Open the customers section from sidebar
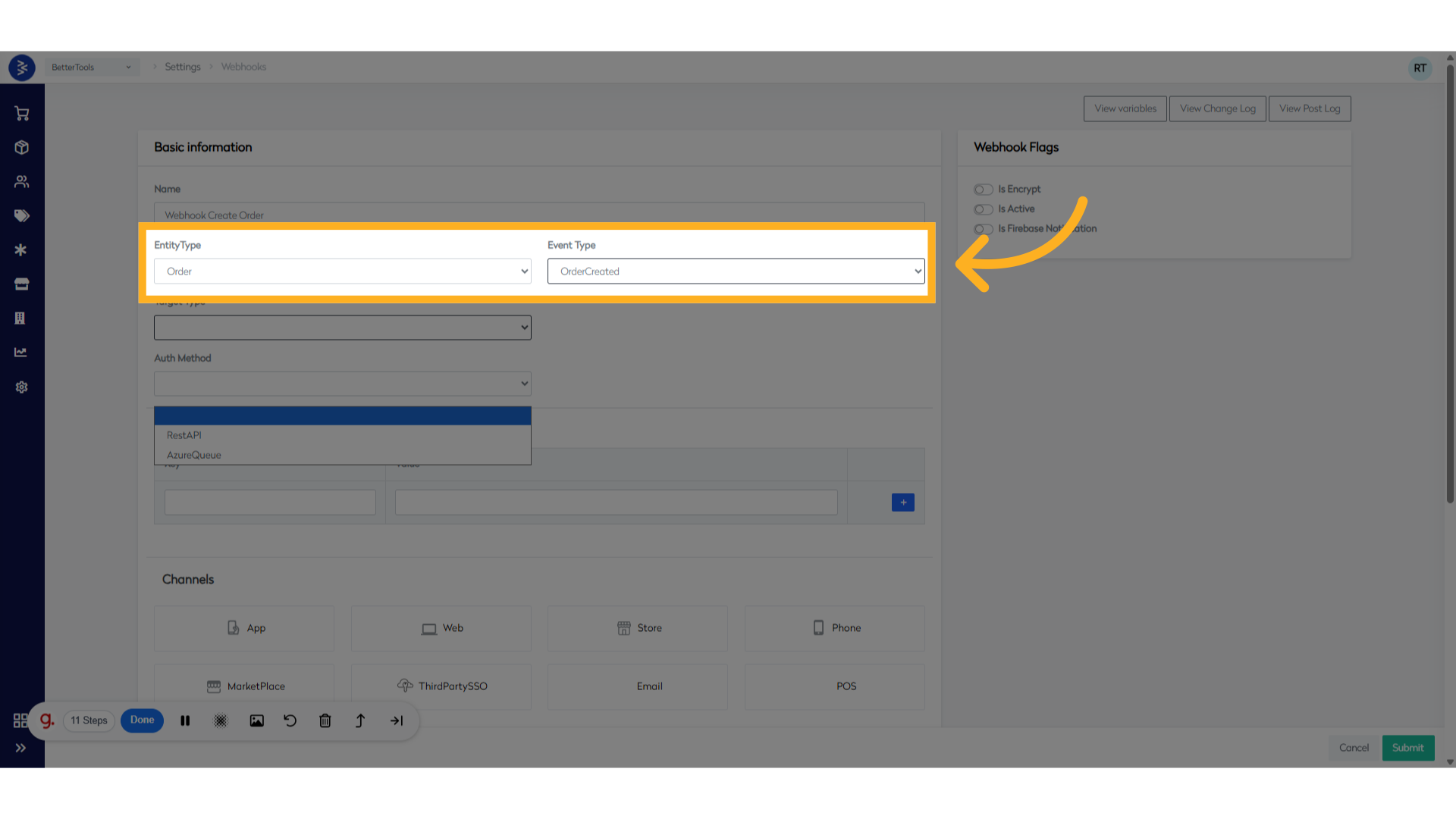 pos(21,181)
